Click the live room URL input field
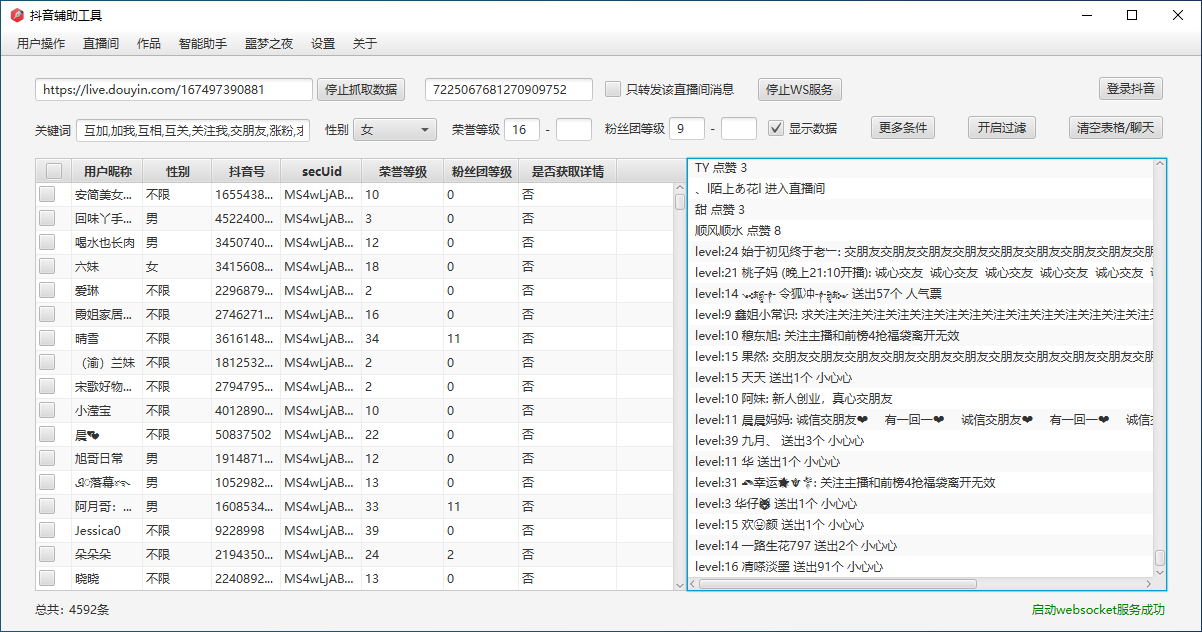 174,89
